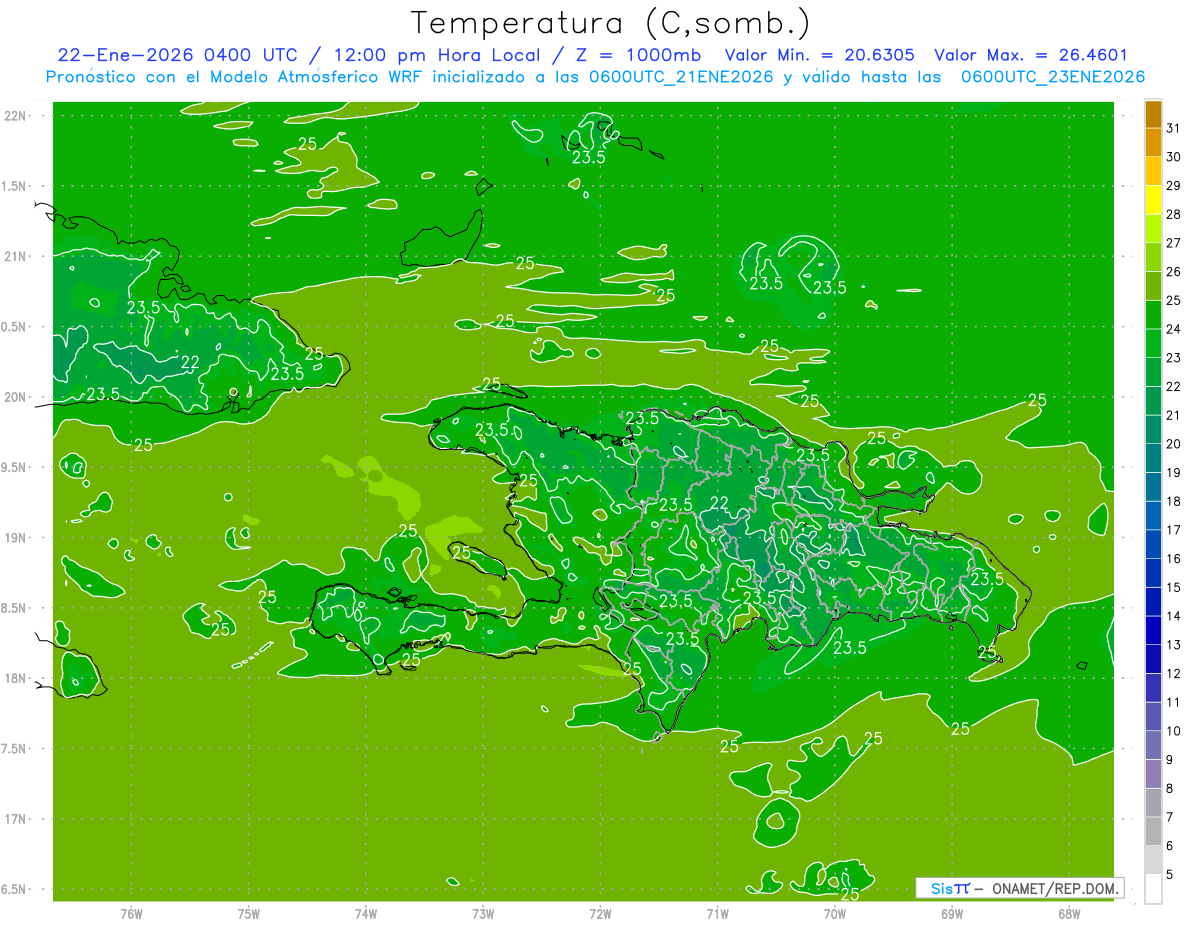Click the legend scale value '17'
1200x927 pixels.
1174,530
